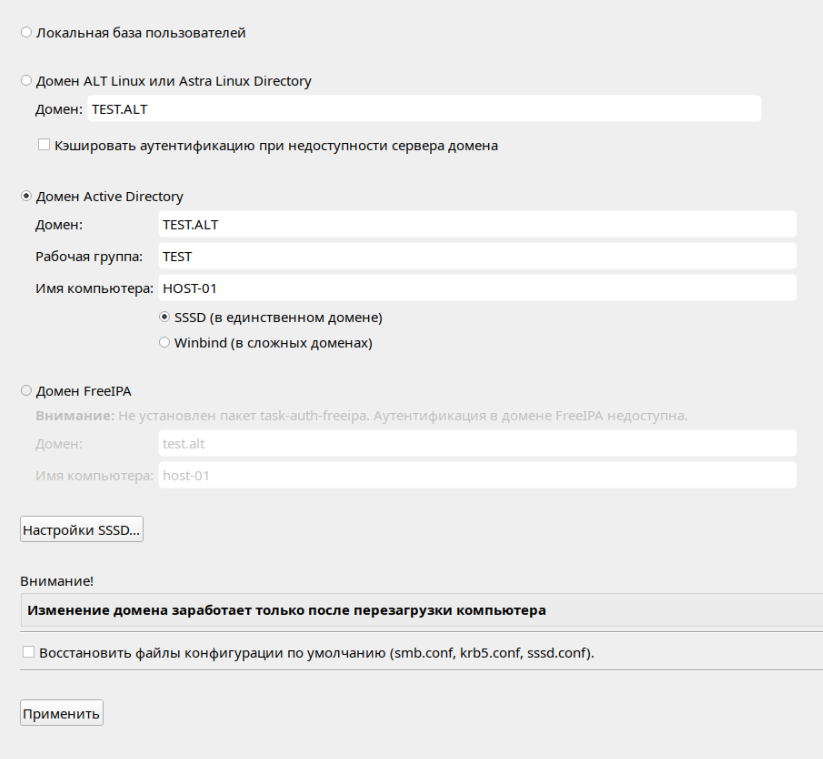823x759 pixels.
Task: Click the Внимание! heading above the notice
Action: pos(57,581)
